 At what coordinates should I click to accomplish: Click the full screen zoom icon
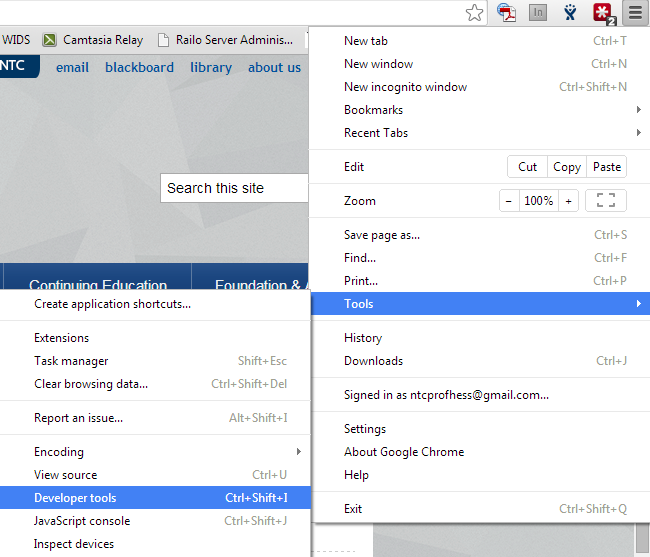click(x=605, y=201)
